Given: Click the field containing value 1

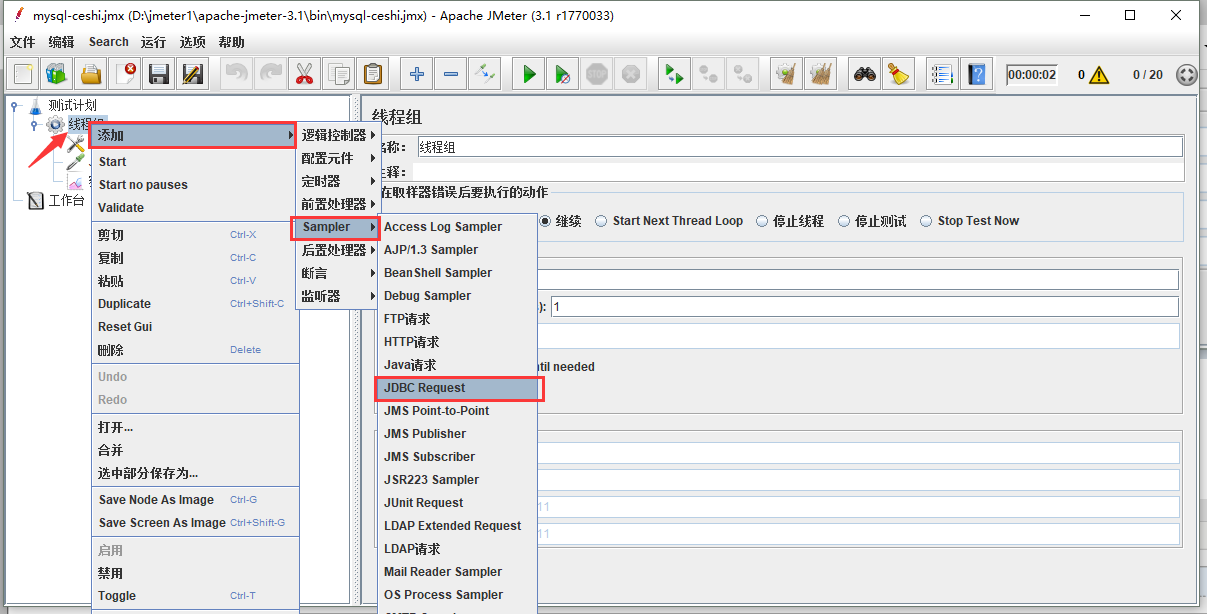Looking at the screenshot, I should tap(864, 307).
